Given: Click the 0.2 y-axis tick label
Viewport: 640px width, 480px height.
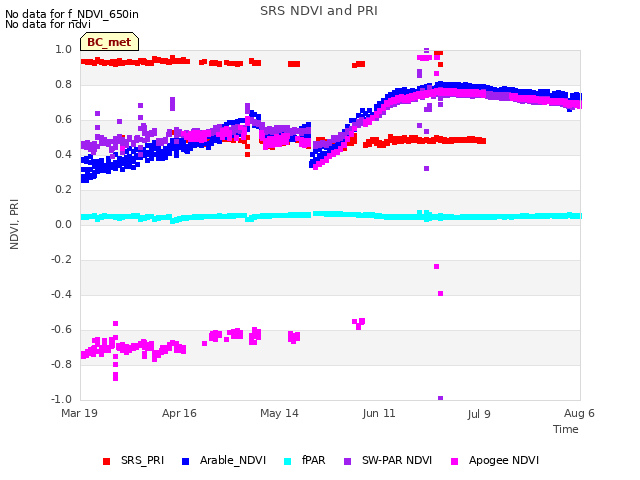Looking at the screenshot, I should (63, 189).
